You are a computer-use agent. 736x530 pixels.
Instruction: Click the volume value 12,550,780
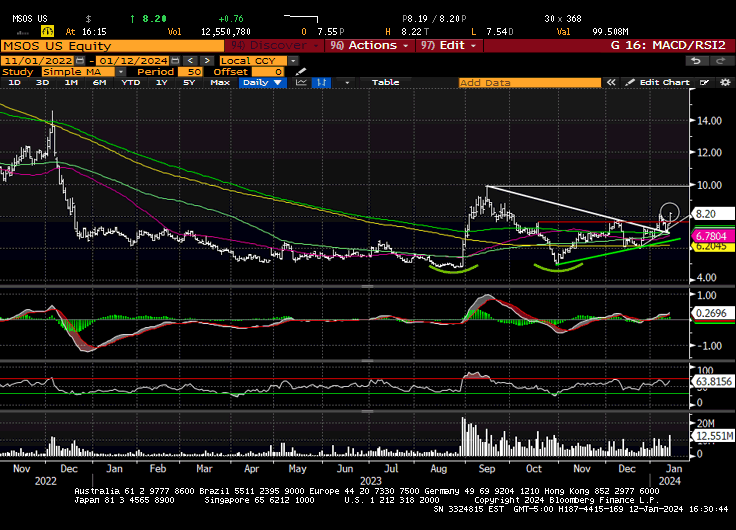point(226,31)
